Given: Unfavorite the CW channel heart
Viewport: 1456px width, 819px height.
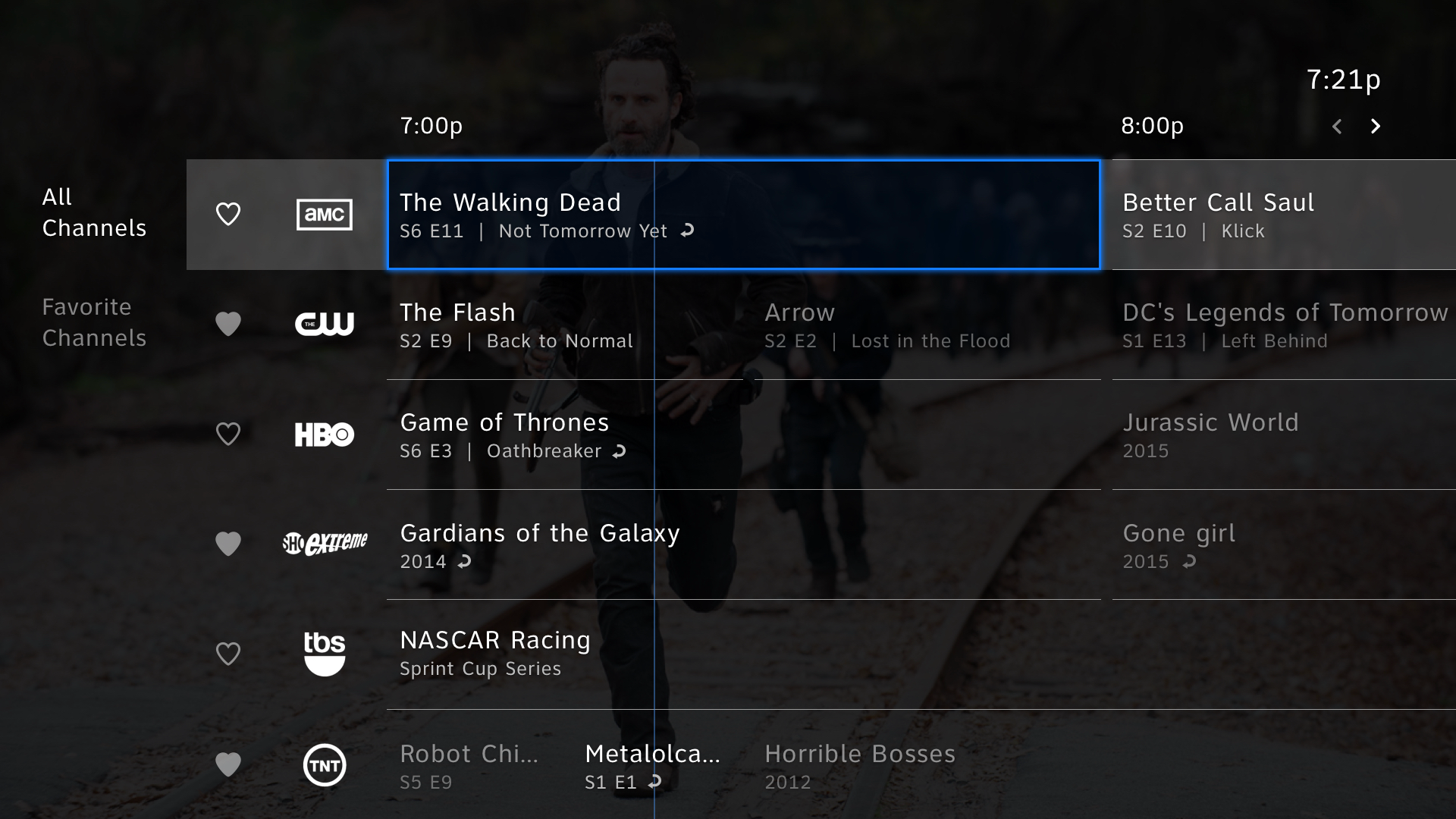Looking at the screenshot, I should click(228, 324).
